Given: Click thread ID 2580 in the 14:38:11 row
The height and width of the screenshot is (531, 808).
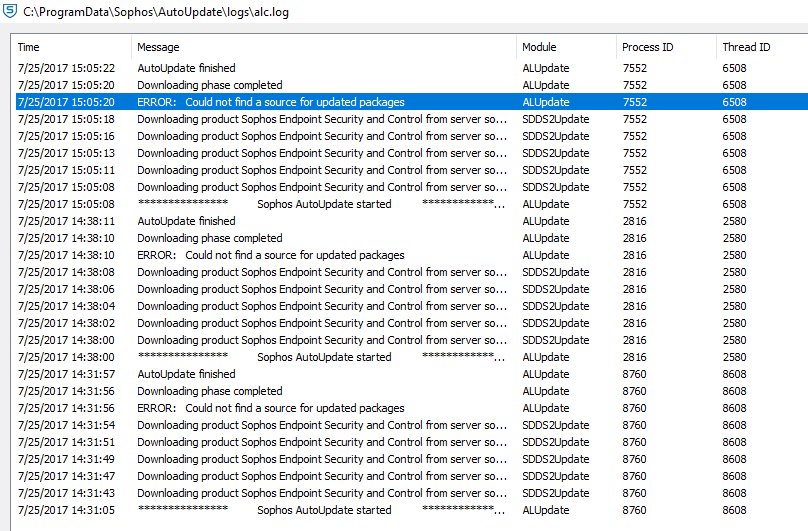Looking at the screenshot, I should point(734,221).
